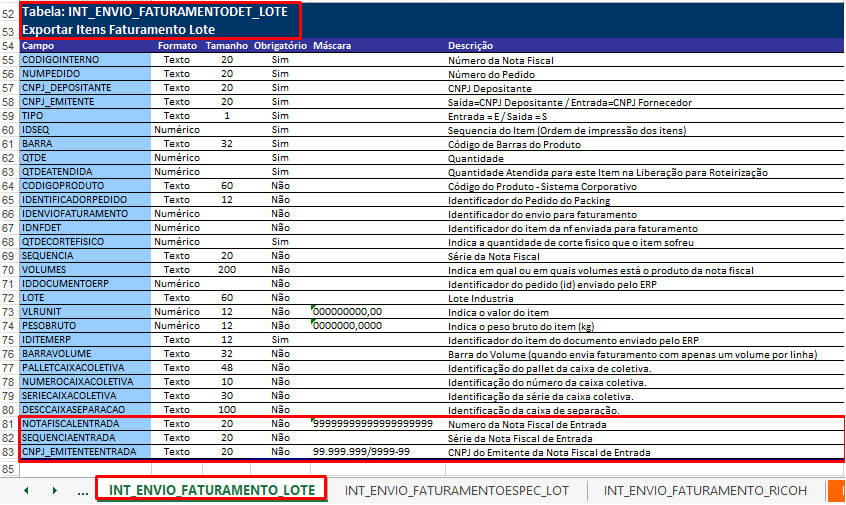Screen dimensions: 846x505
Task: Select the CODIGOINTERNO field cell
Action: tap(86, 60)
